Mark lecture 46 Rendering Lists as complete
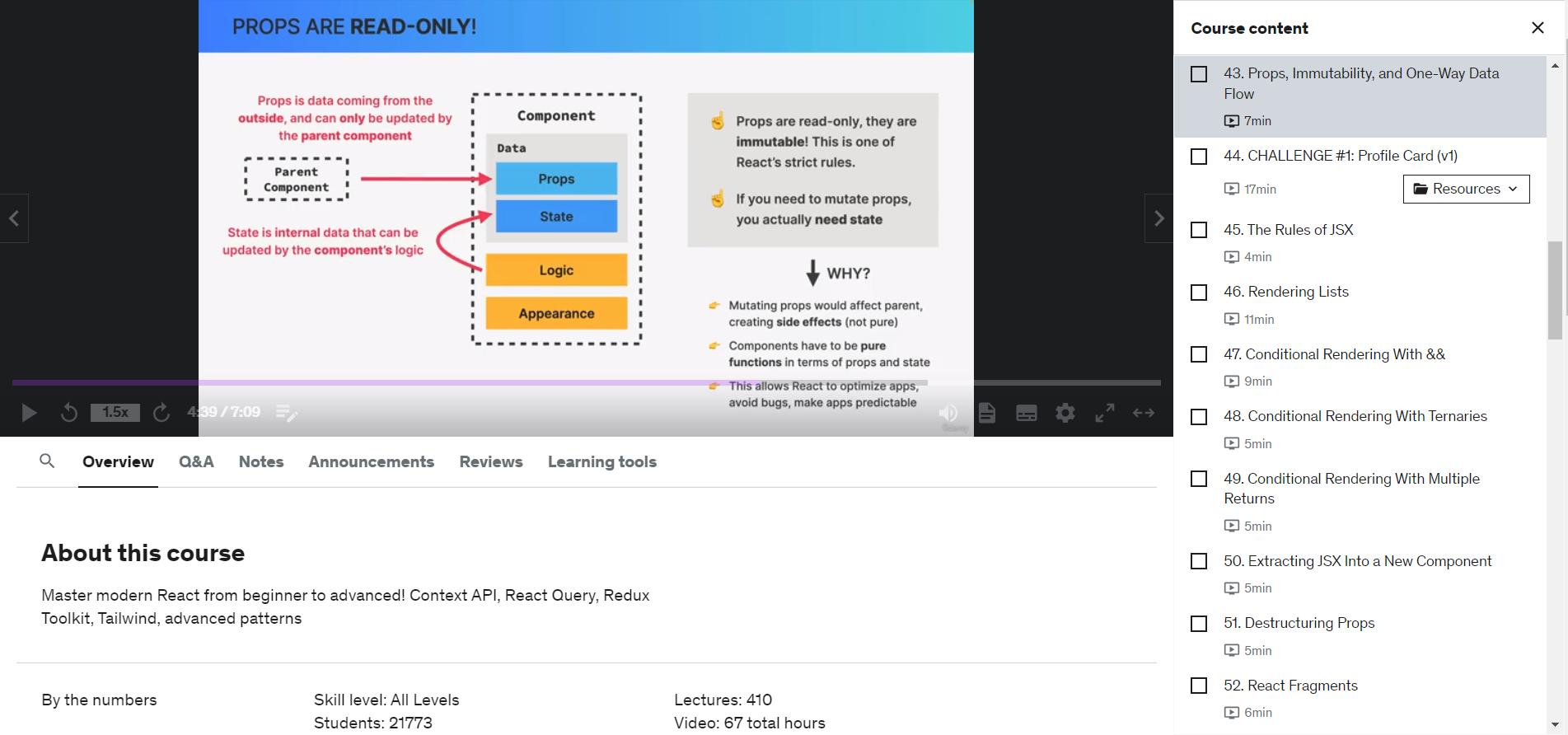Screen dimensions: 1568x735 coord(1199,293)
